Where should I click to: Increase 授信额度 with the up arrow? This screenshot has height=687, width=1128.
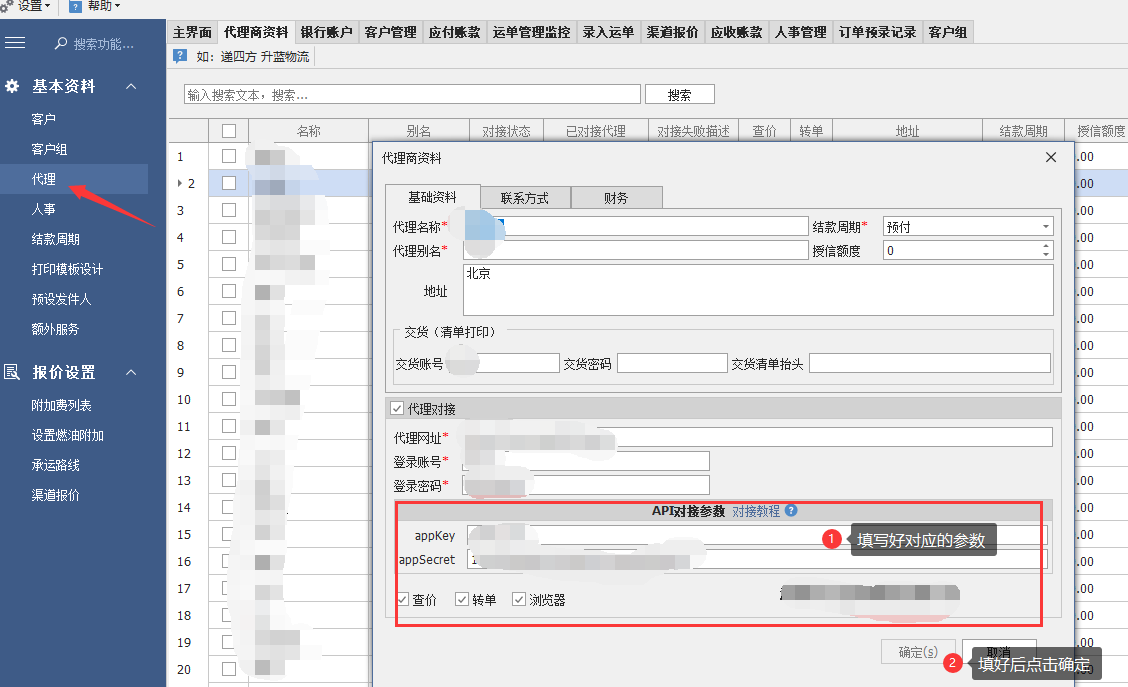[1046, 247]
